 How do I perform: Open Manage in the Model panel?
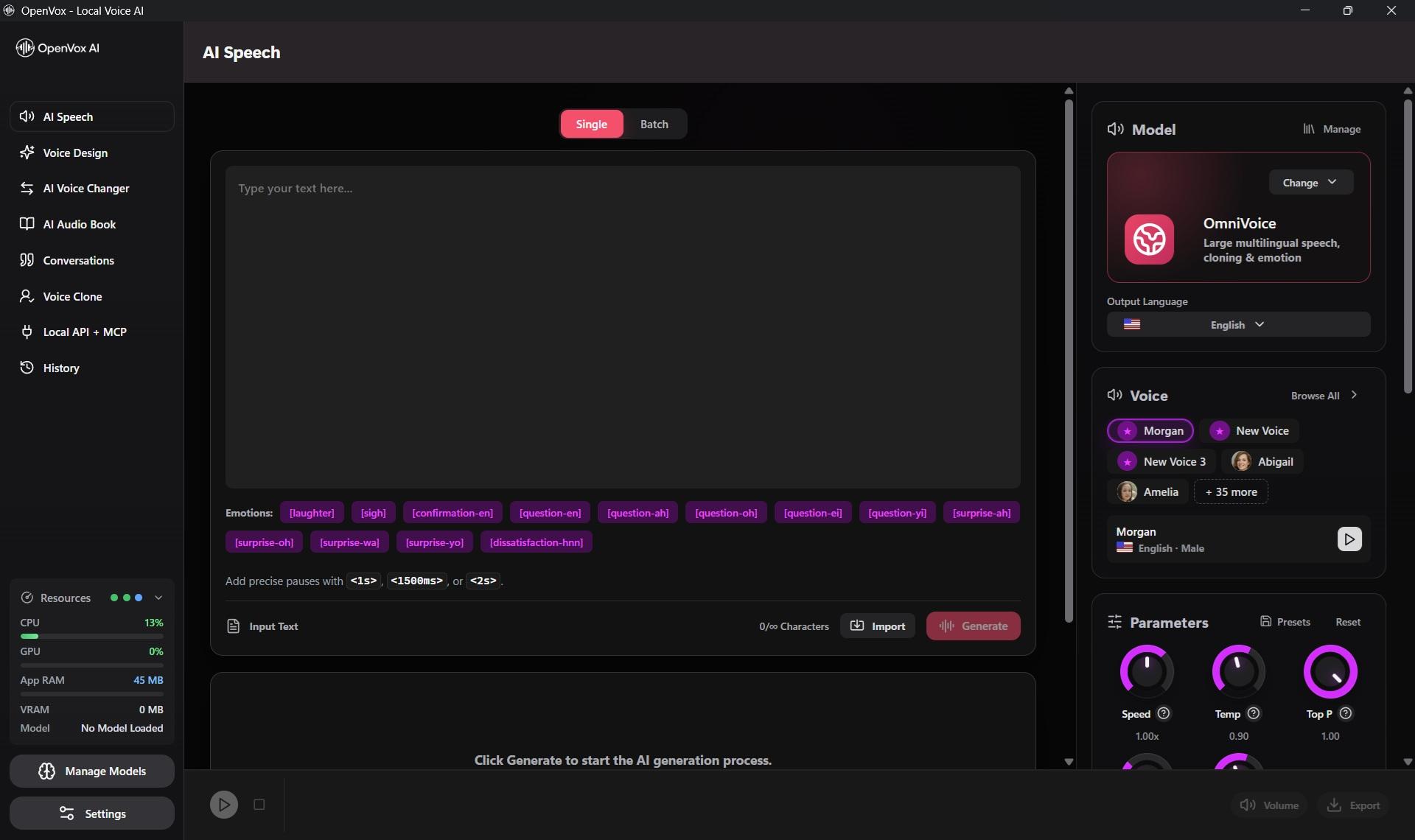click(1332, 129)
